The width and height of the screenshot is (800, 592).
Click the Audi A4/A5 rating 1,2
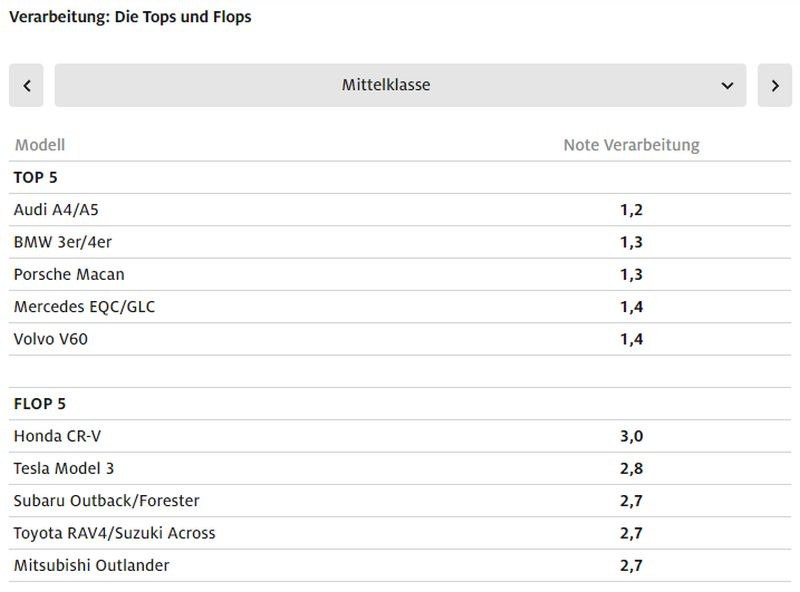[x=631, y=210]
